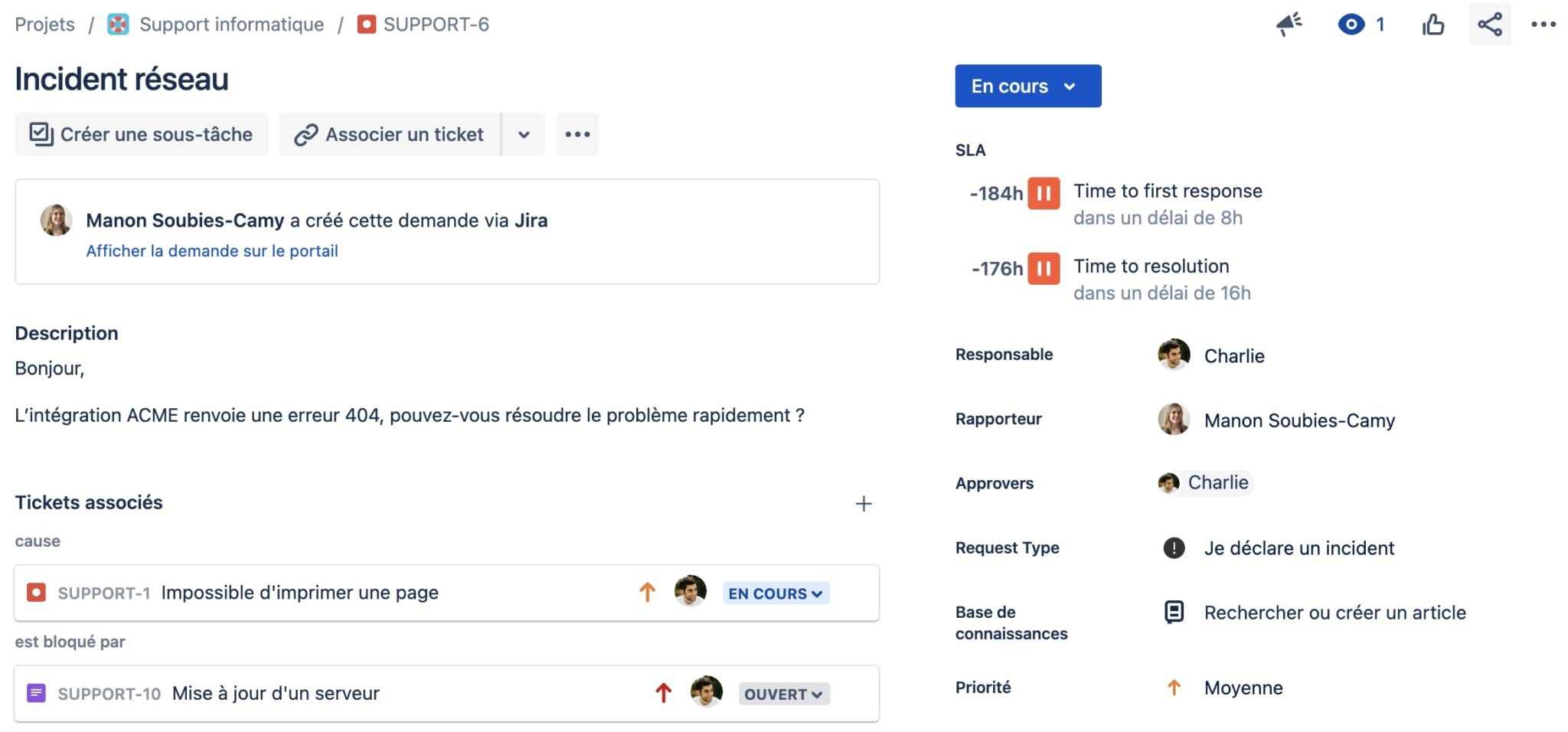Image resolution: width=1568 pixels, height=732 pixels.
Task: Open the top-right more actions menu
Action: click(1543, 25)
